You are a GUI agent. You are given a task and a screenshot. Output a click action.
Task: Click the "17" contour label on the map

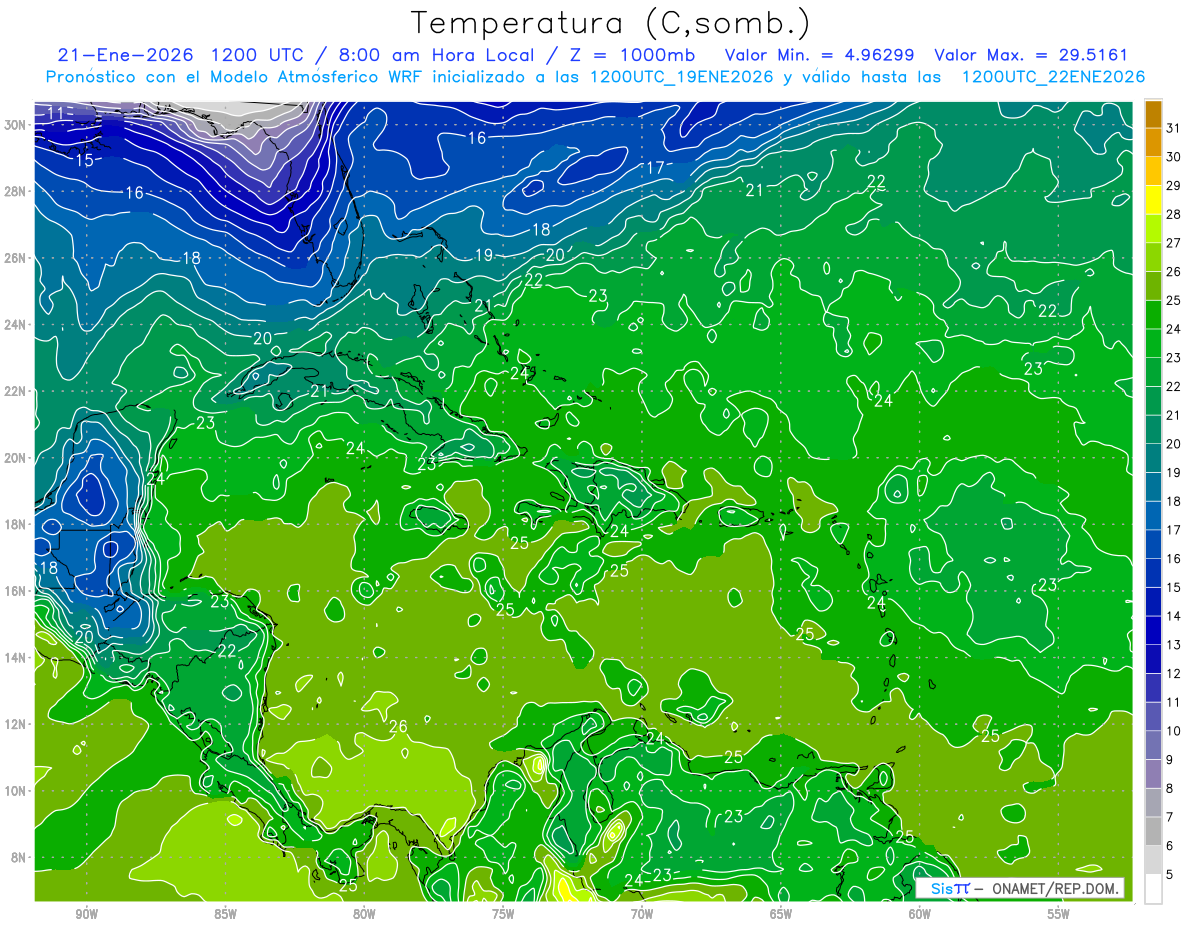655,167
